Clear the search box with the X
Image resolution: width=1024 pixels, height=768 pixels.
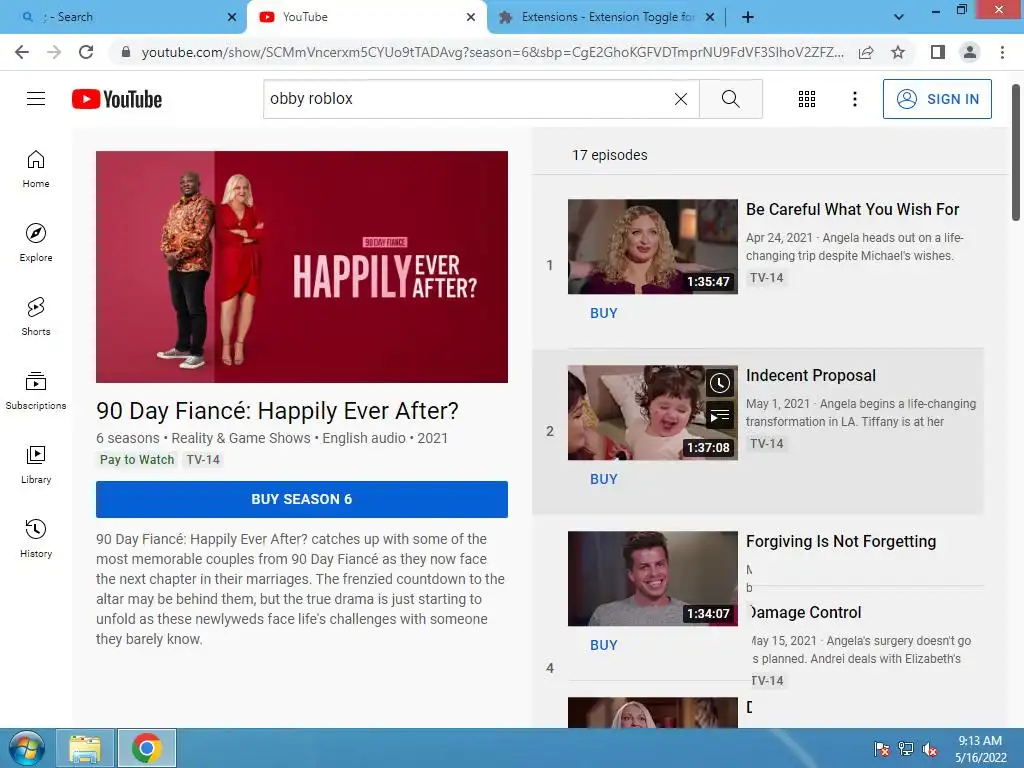coord(680,99)
